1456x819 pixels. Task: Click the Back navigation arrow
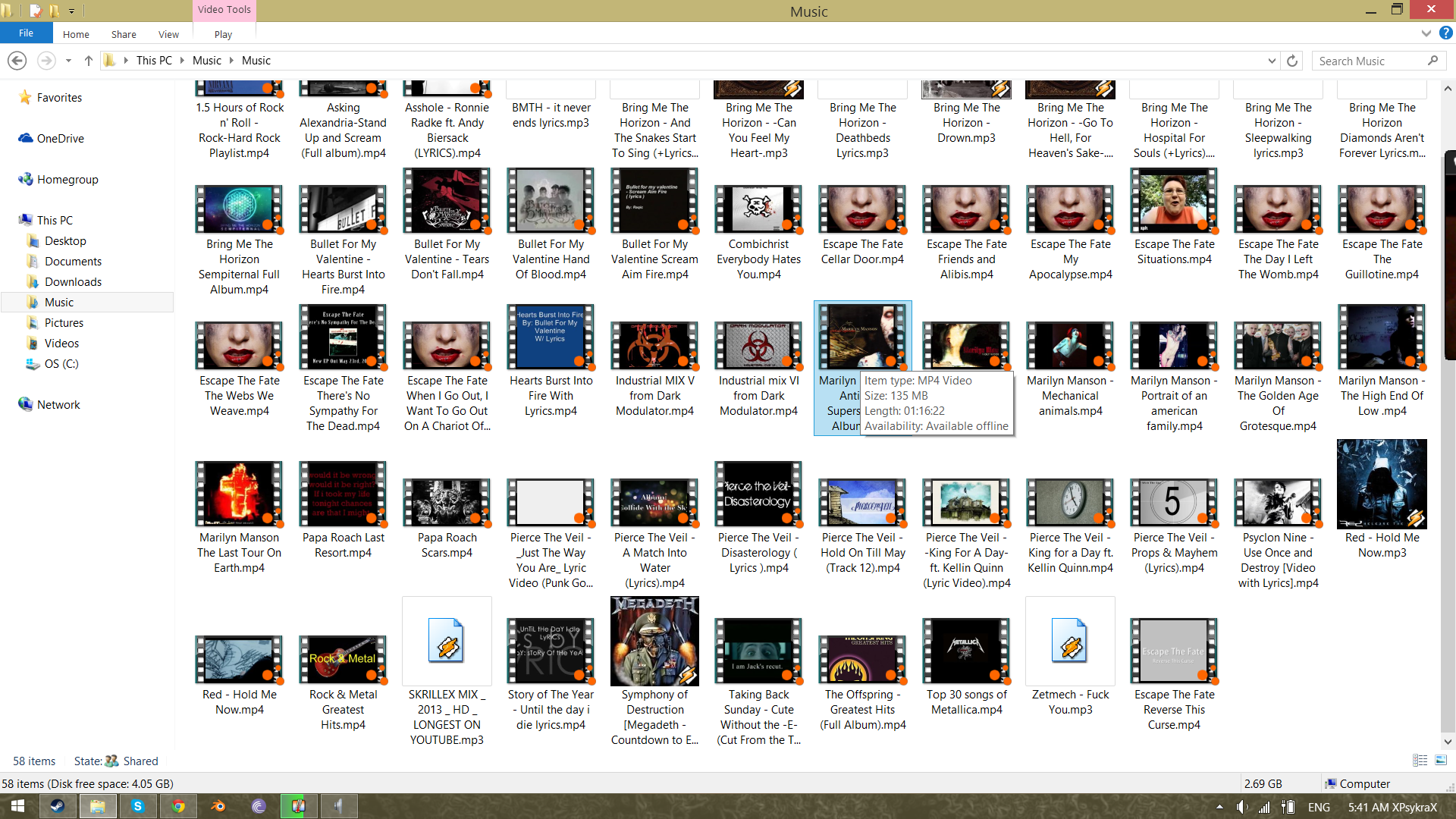[17, 61]
